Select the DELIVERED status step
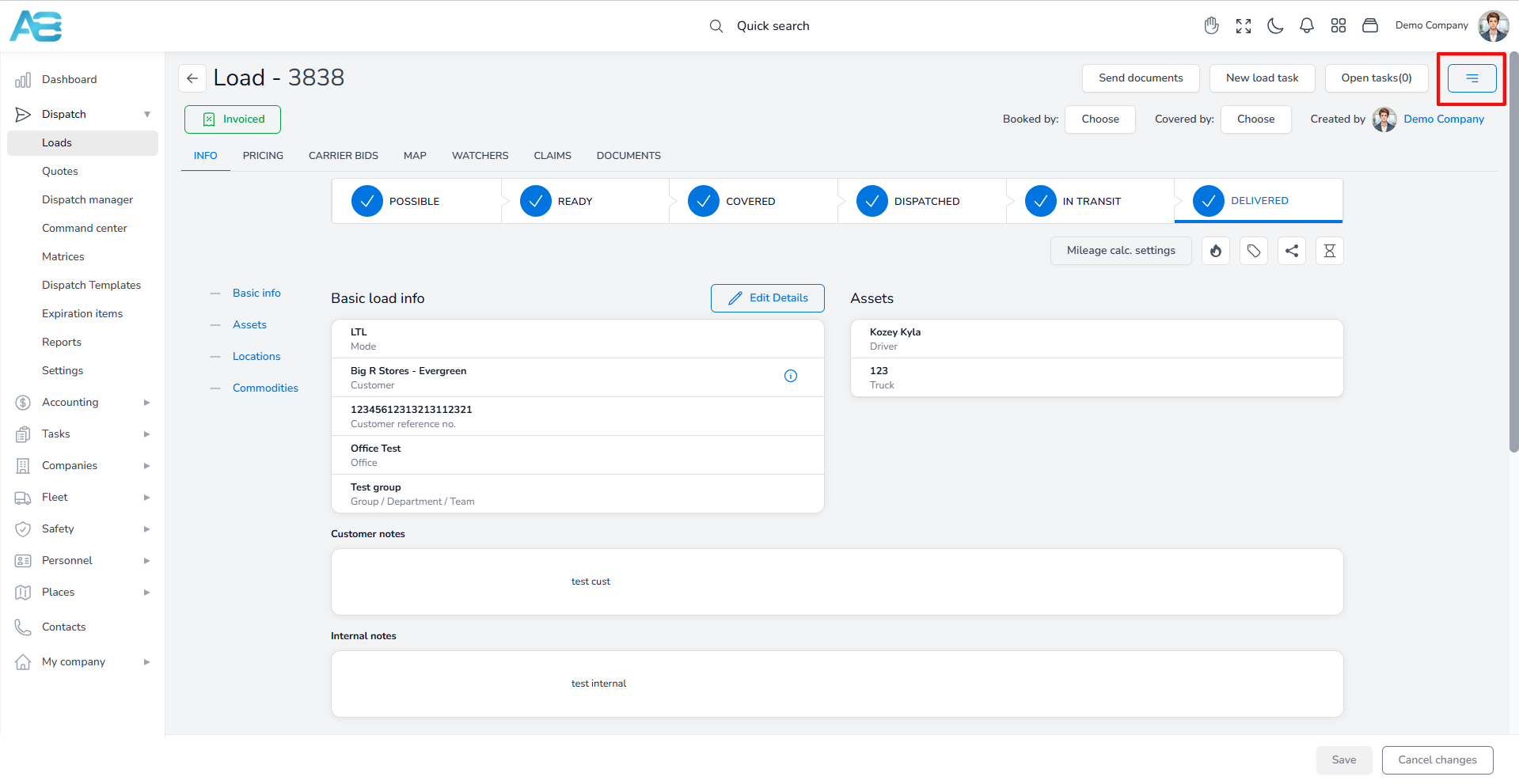Image resolution: width=1519 pixels, height=784 pixels. 1258,201
